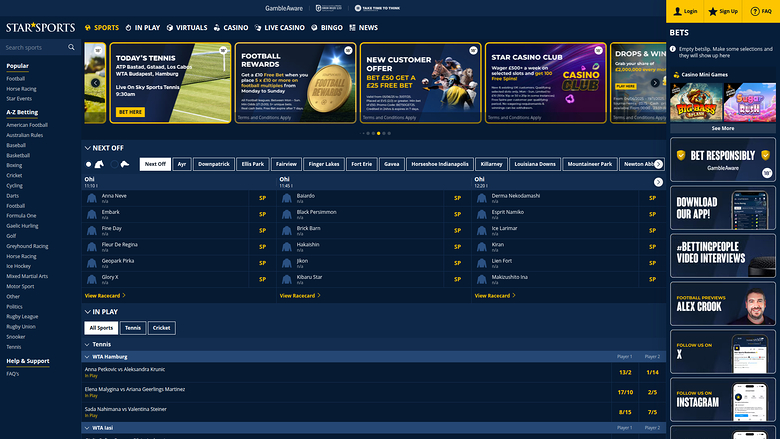The width and height of the screenshot is (780, 439).
Task: View Racecard for the Derma Nekodamashi race
Action: (495, 295)
